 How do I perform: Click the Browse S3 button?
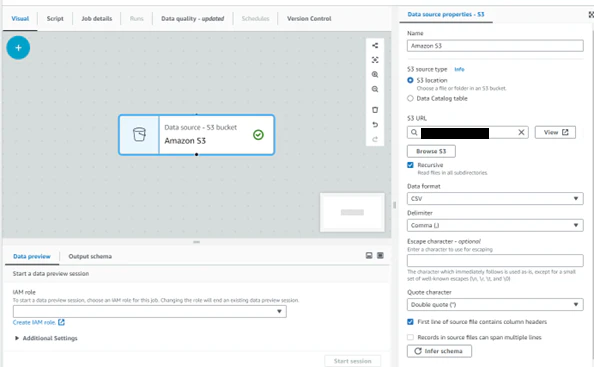(x=431, y=151)
